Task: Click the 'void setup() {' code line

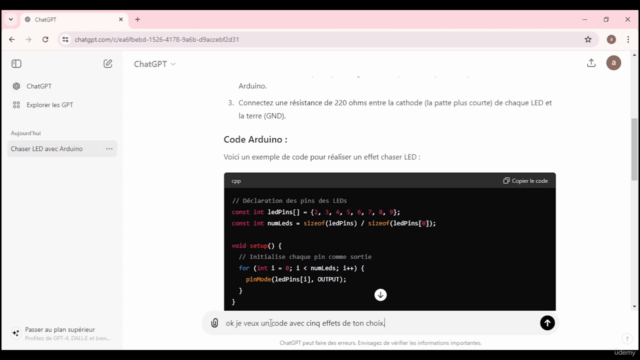Action: (257, 246)
